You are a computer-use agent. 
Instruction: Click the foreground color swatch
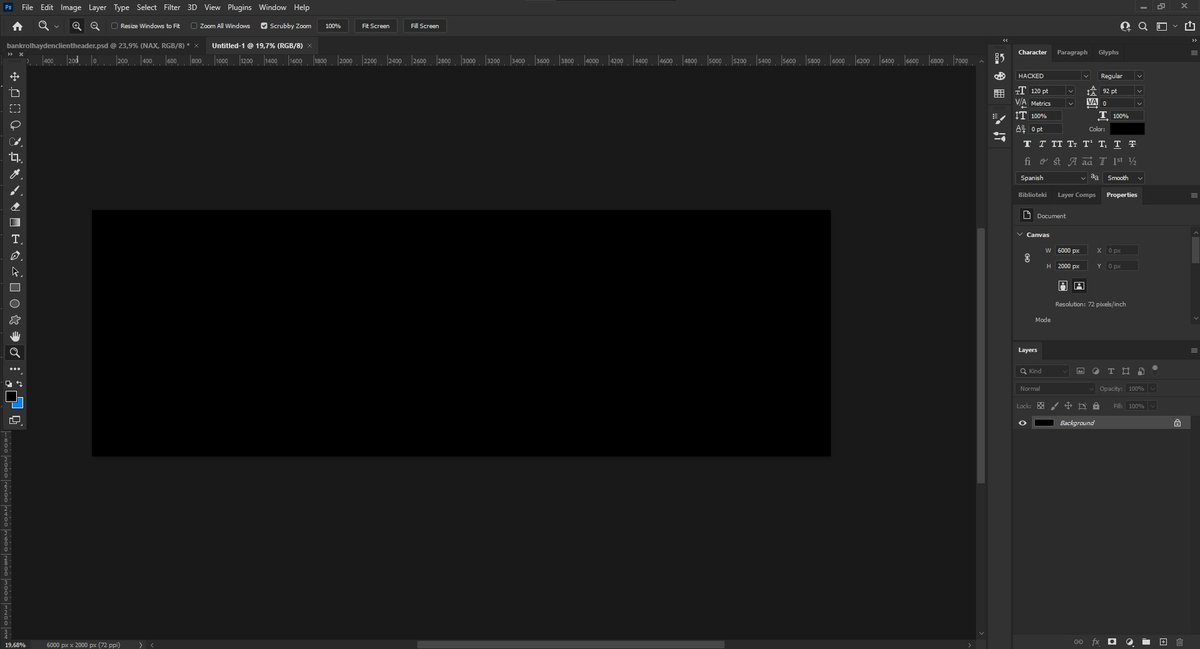click(11, 396)
